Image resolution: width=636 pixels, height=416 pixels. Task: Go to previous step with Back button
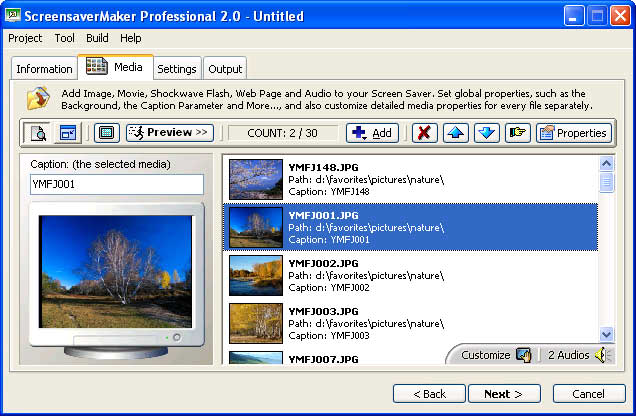coord(429,394)
